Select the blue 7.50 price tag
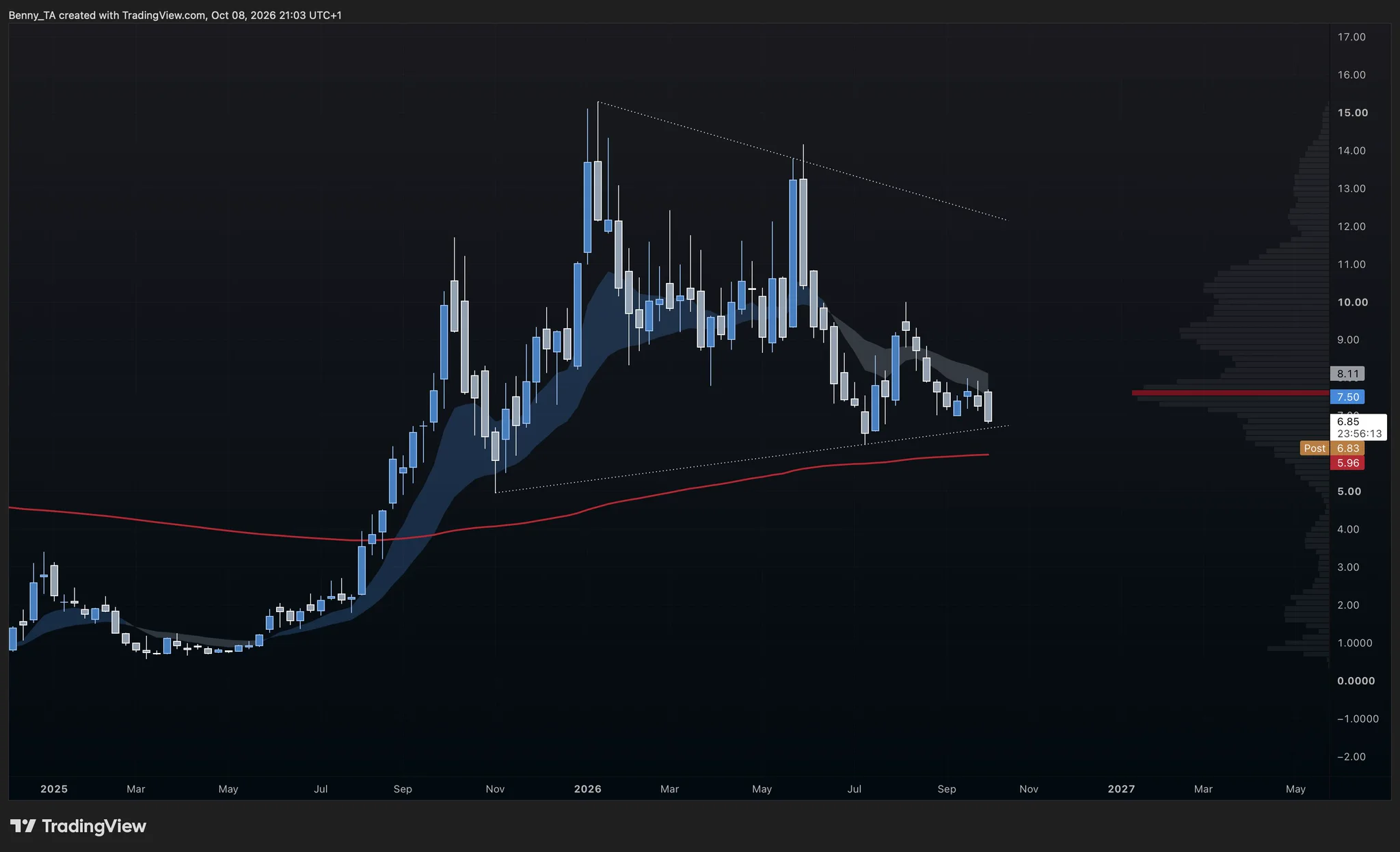Screen dimensions: 1400x852 pyautogui.click(x=1347, y=397)
